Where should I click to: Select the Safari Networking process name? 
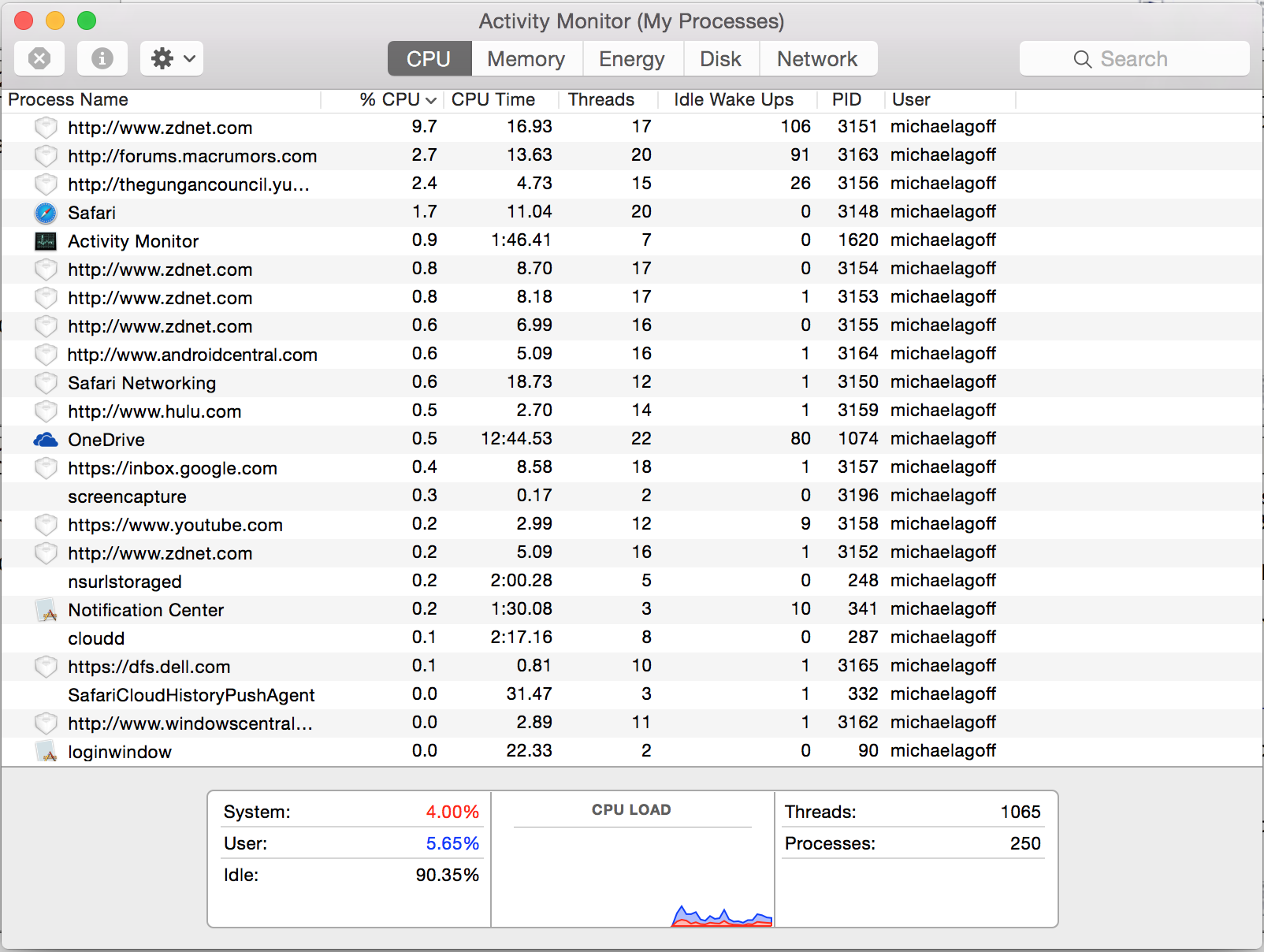pyautogui.click(x=142, y=383)
